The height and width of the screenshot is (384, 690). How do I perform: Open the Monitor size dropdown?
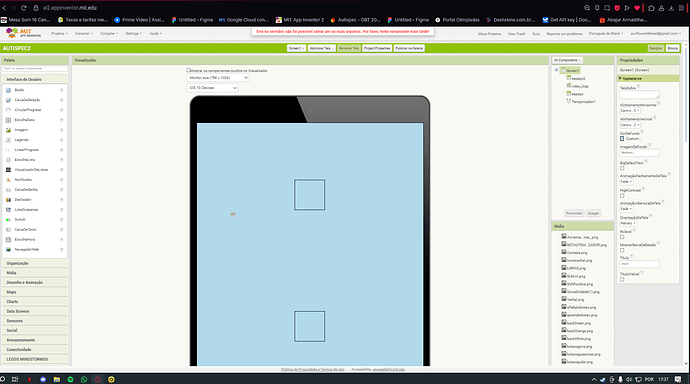(x=218, y=78)
